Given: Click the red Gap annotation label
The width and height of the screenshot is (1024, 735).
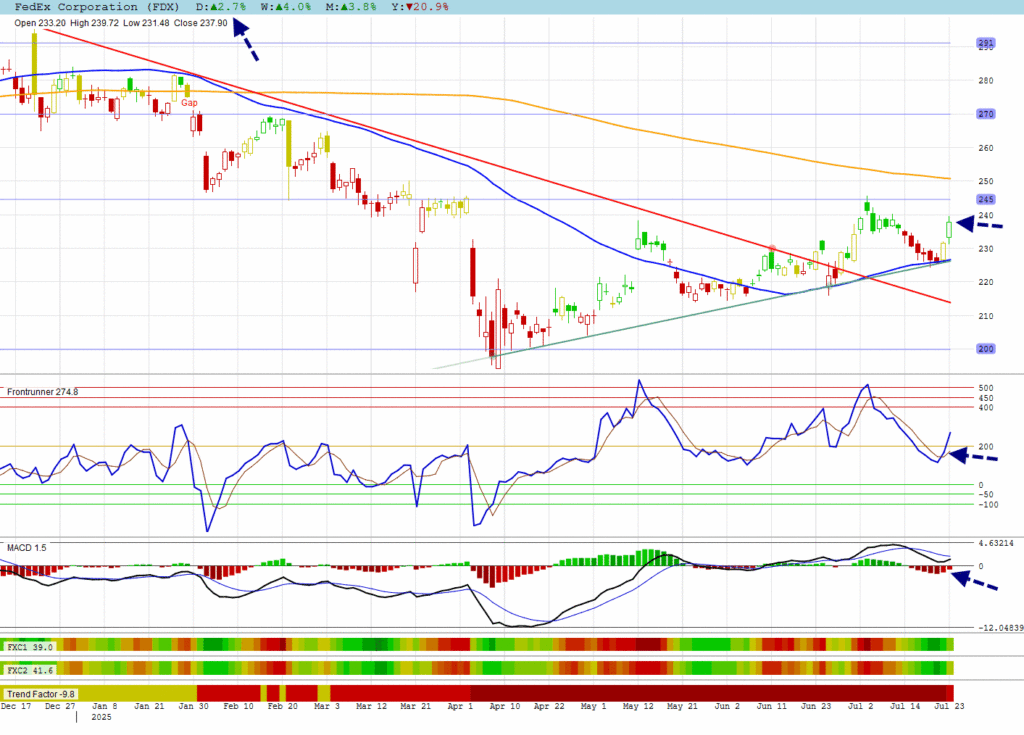Looking at the screenshot, I should 189,103.
